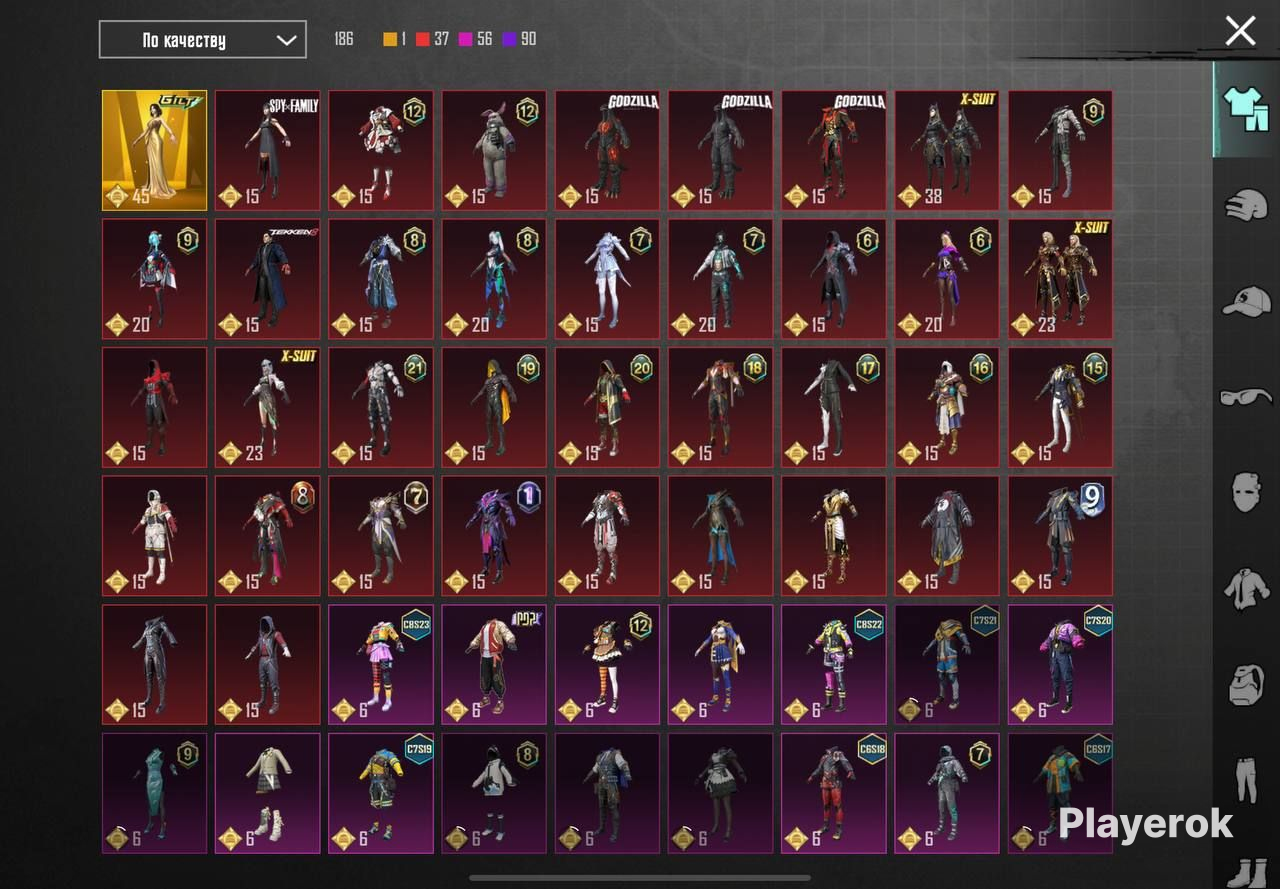Filter by purple quality swatch (90)

[509, 40]
